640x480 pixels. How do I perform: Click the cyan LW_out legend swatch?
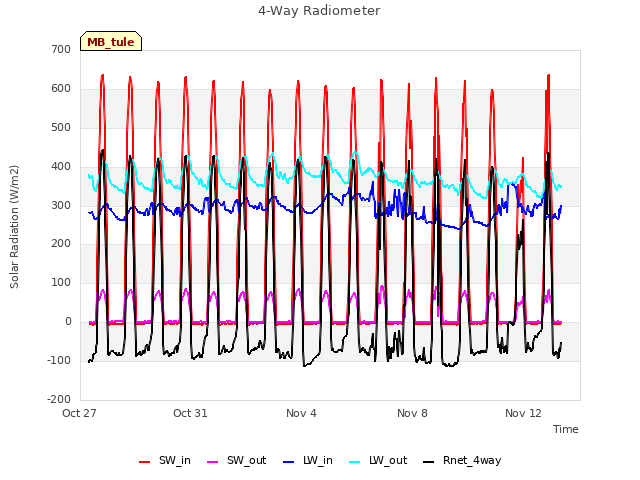point(355,462)
